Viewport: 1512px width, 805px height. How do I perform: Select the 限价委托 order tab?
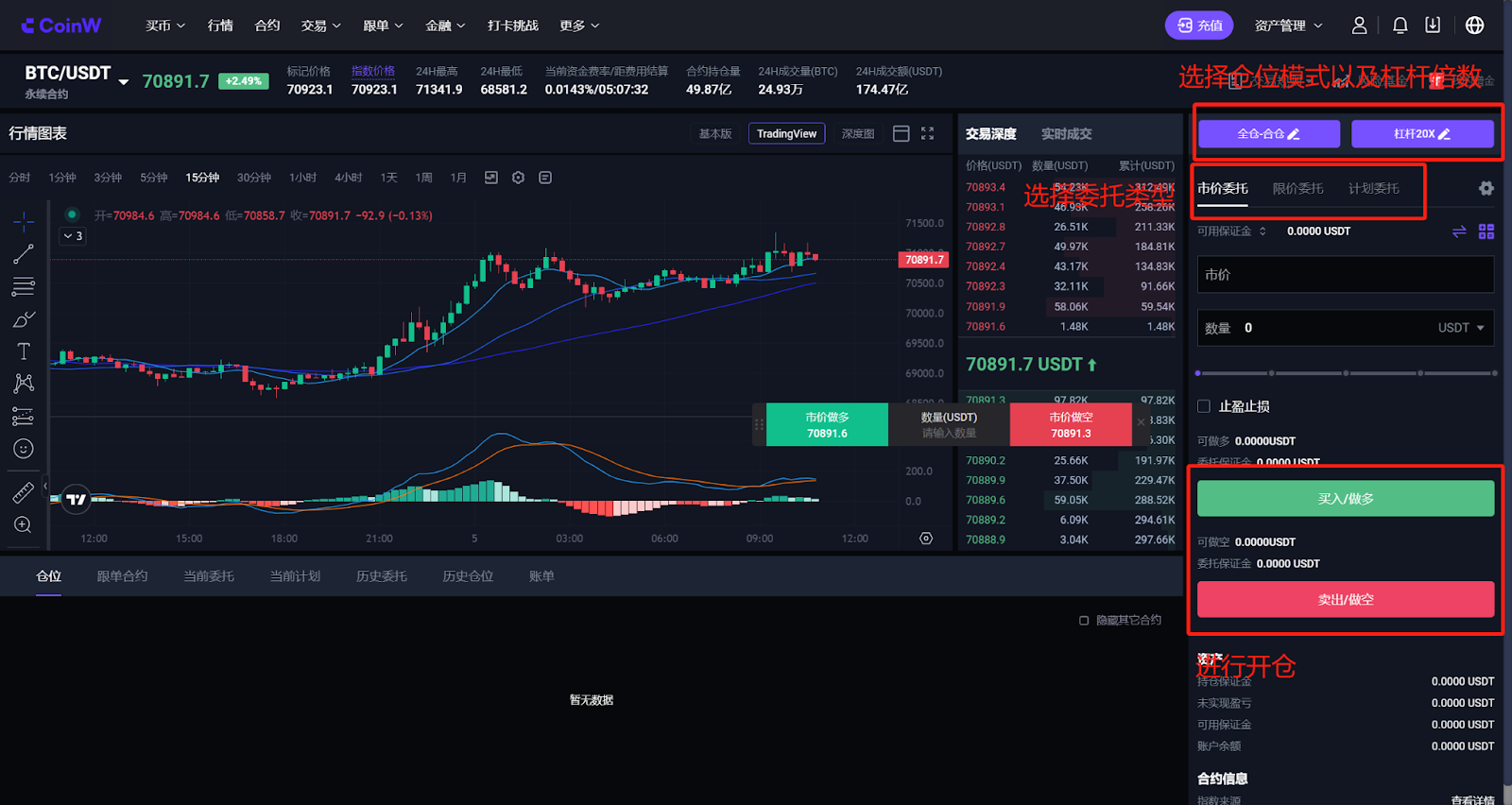tap(1298, 188)
